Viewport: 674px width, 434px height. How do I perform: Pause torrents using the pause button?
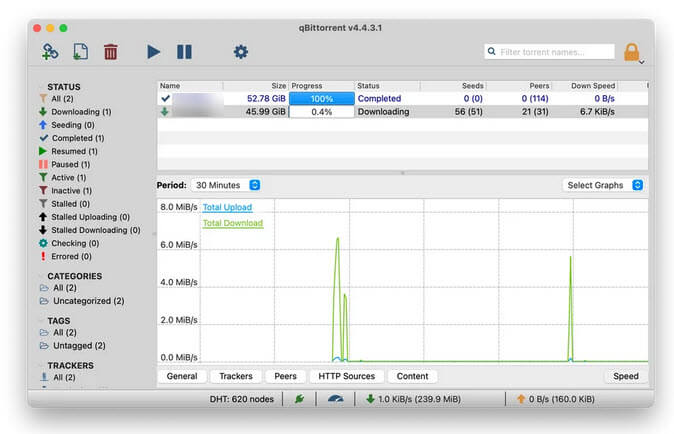pyautogui.click(x=184, y=52)
